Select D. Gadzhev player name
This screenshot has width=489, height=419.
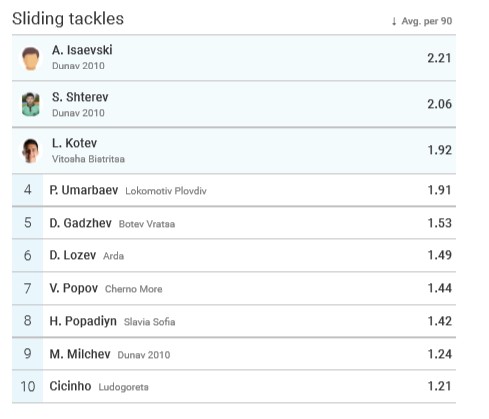[x=80, y=223]
